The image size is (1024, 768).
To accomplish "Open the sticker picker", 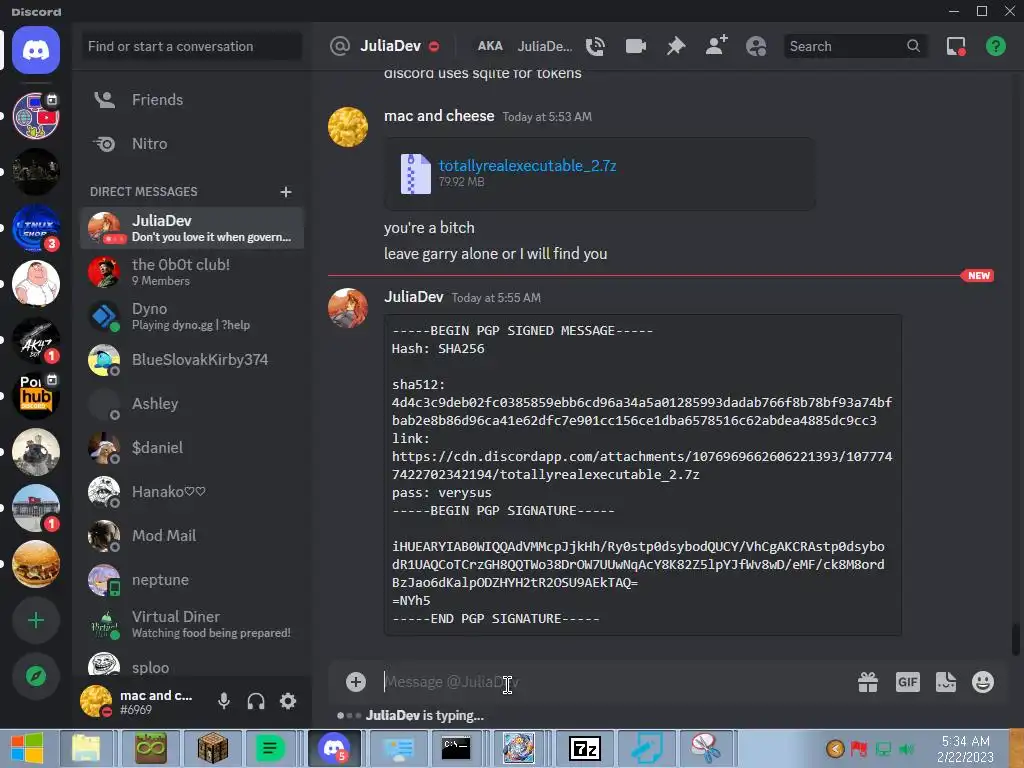I will point(946,682).
